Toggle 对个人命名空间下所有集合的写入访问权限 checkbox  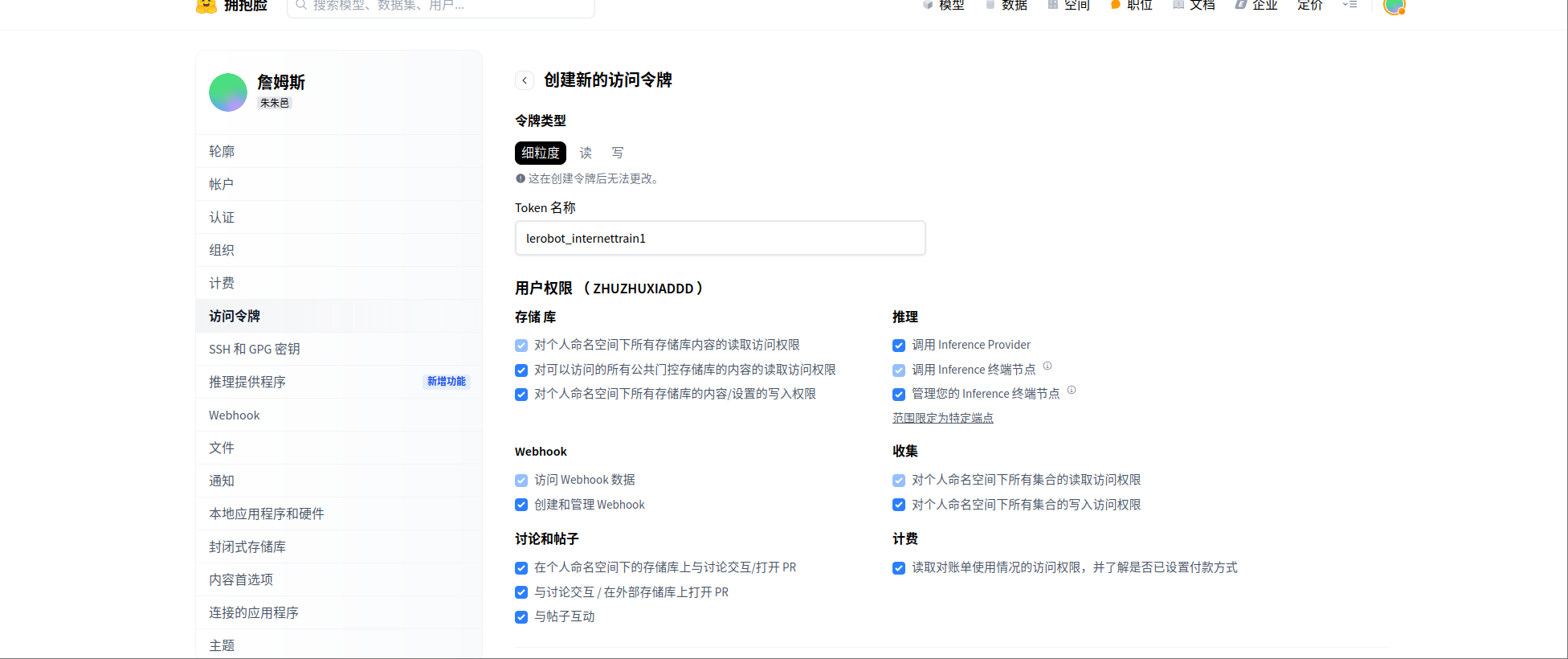coord(899,506)
